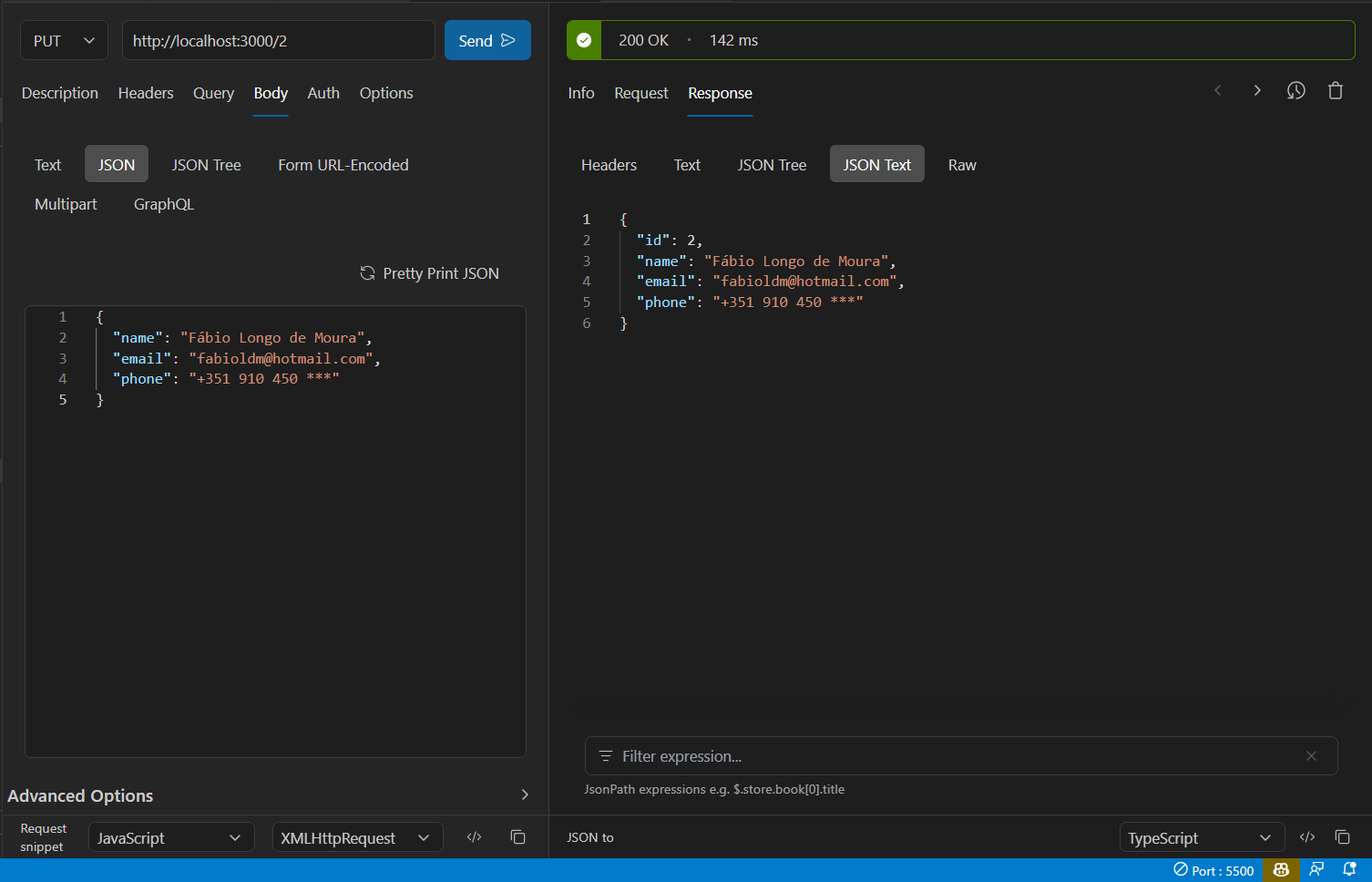Click Pretty Print JSON
1372x882 pixels.
pyautogui.click(x=430, y=273)
